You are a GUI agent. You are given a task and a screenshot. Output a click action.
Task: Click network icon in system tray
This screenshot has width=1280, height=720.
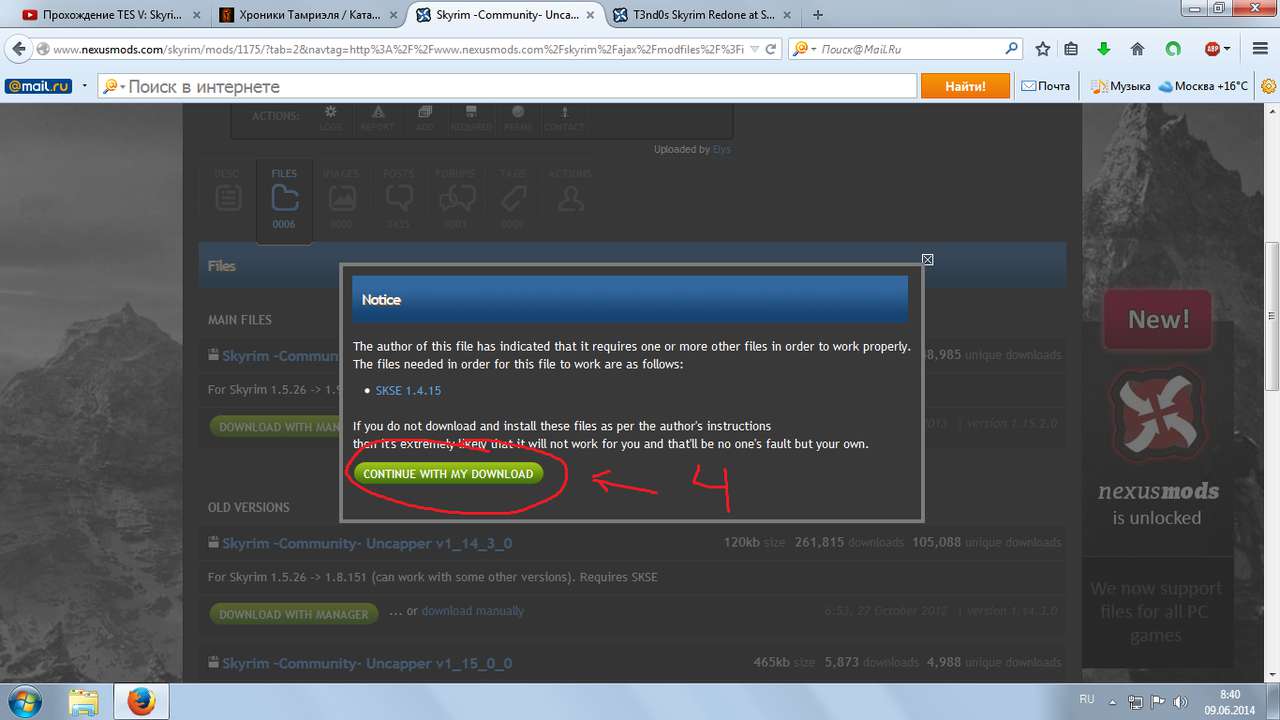[x=1135, y=702]
